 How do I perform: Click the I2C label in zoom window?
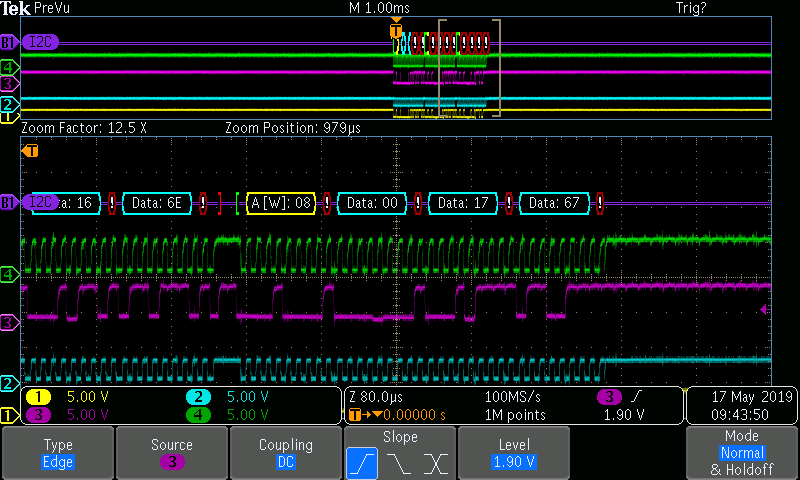pos(40,203)
